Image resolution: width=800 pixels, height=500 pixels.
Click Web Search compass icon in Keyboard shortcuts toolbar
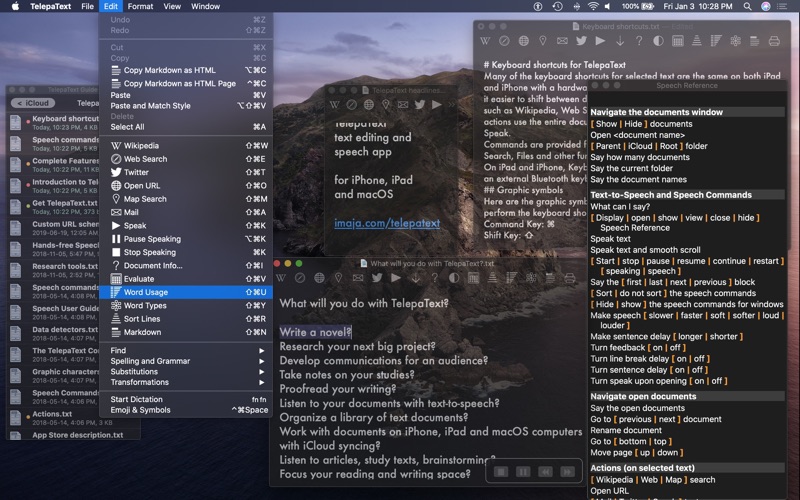coord(504,41)
